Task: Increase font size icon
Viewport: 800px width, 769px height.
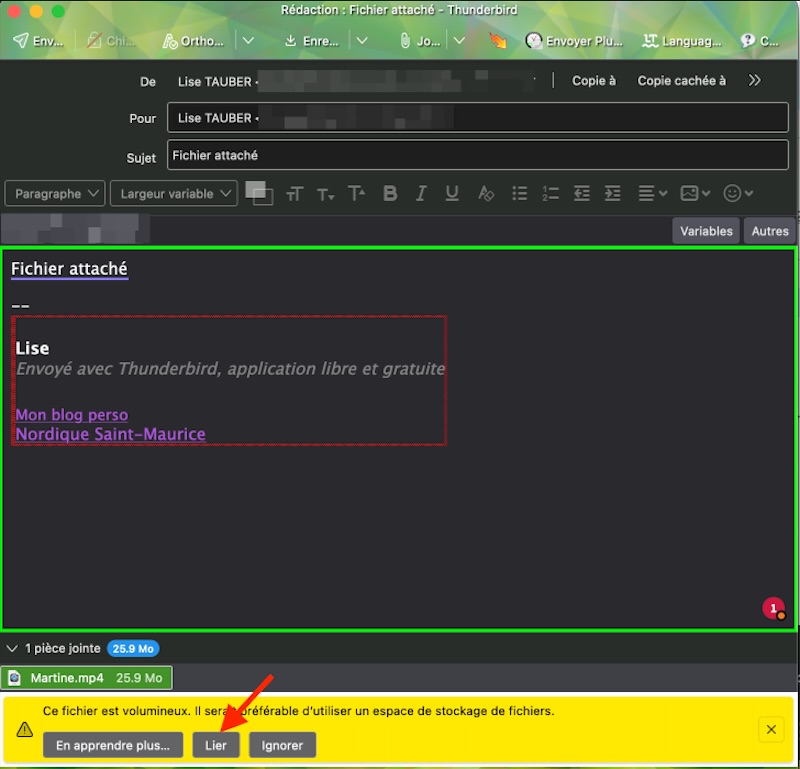Action: [x=357, y=193]
